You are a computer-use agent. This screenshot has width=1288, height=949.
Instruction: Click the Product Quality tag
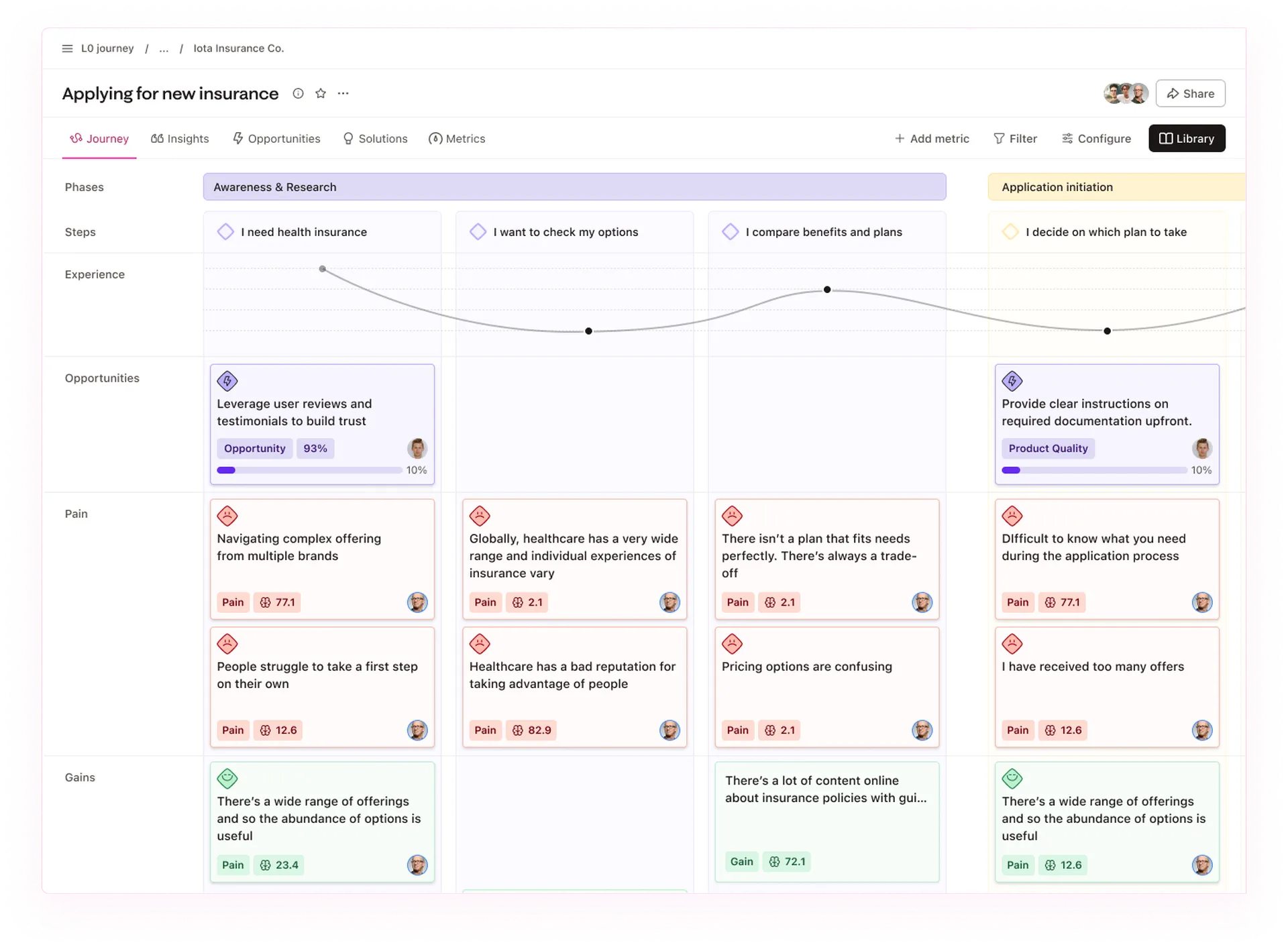[1048, 449]
